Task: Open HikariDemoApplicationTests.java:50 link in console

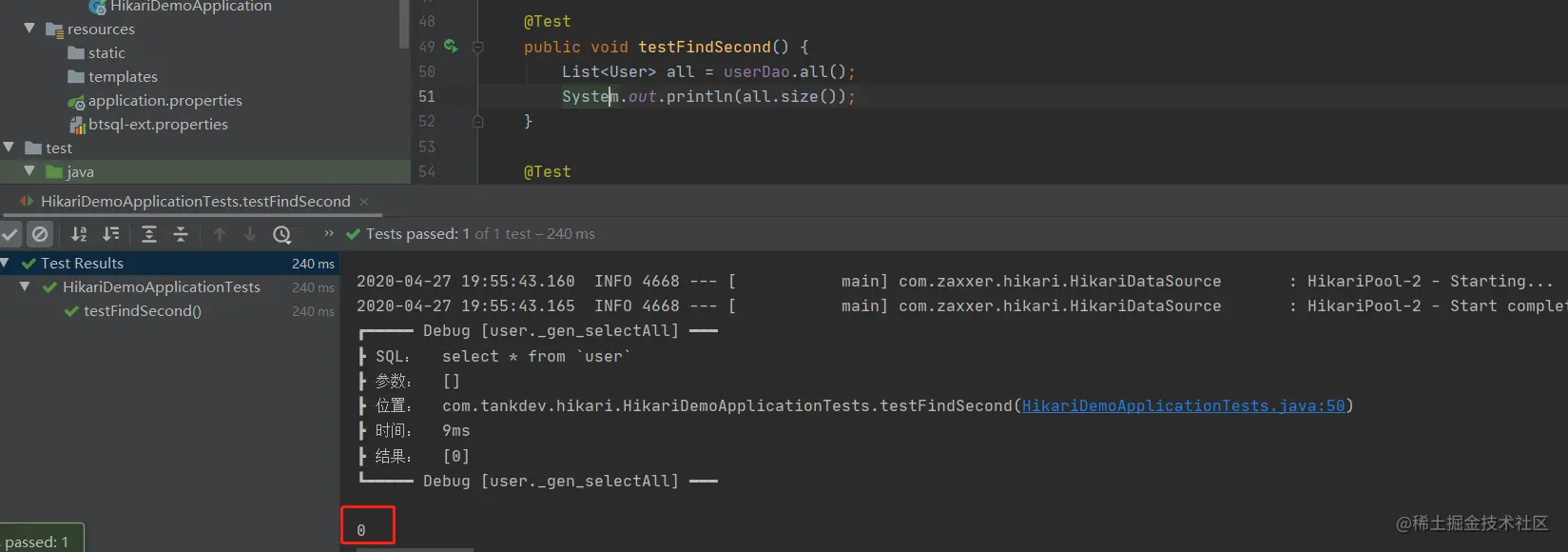Action: [1183, 405]
